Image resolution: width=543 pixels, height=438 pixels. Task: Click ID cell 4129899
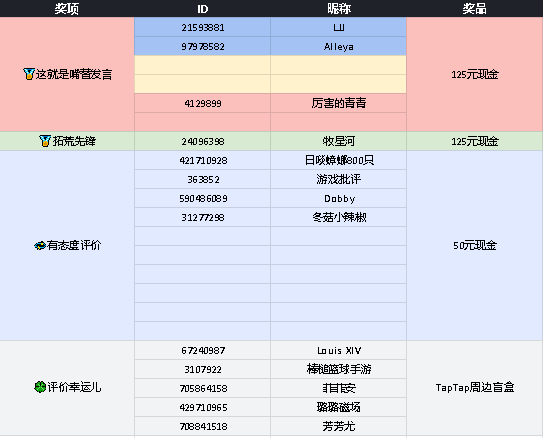(x=202, y=103)
